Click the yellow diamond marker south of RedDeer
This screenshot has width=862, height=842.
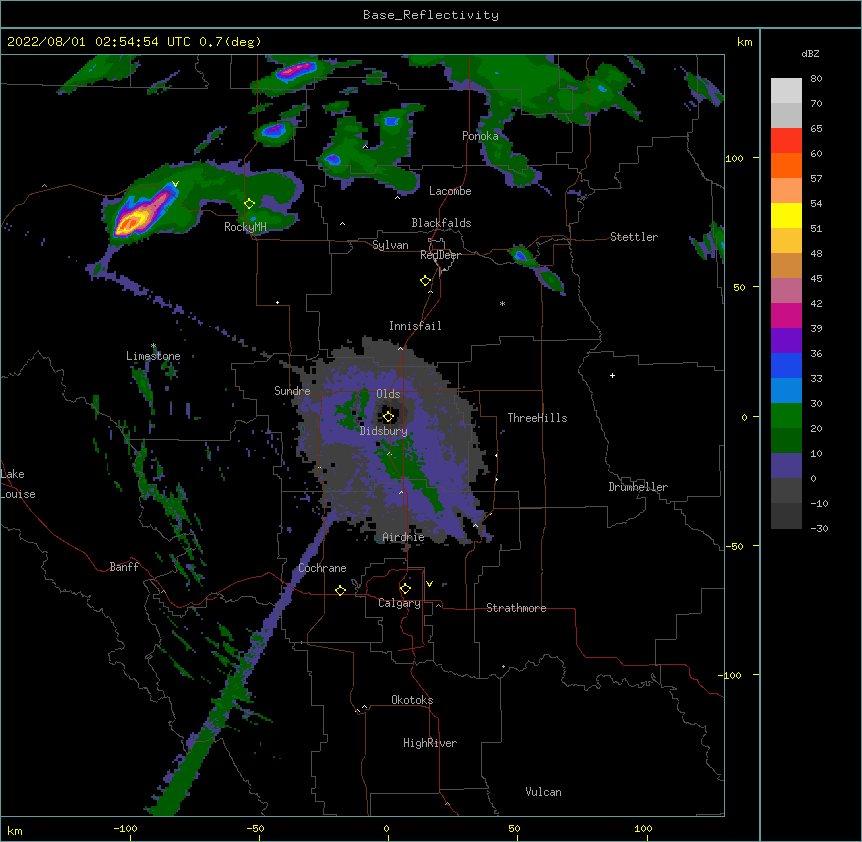(426, 281)
